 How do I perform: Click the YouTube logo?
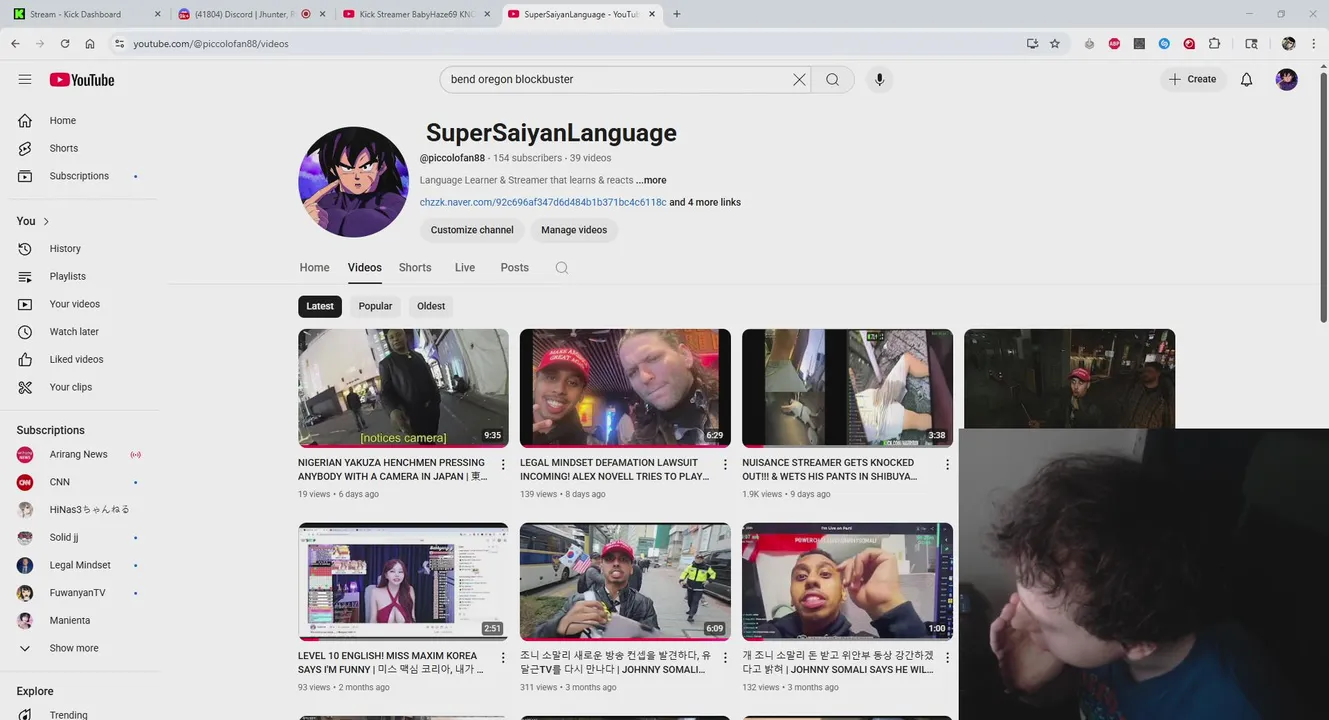click(x=82, y=80)
